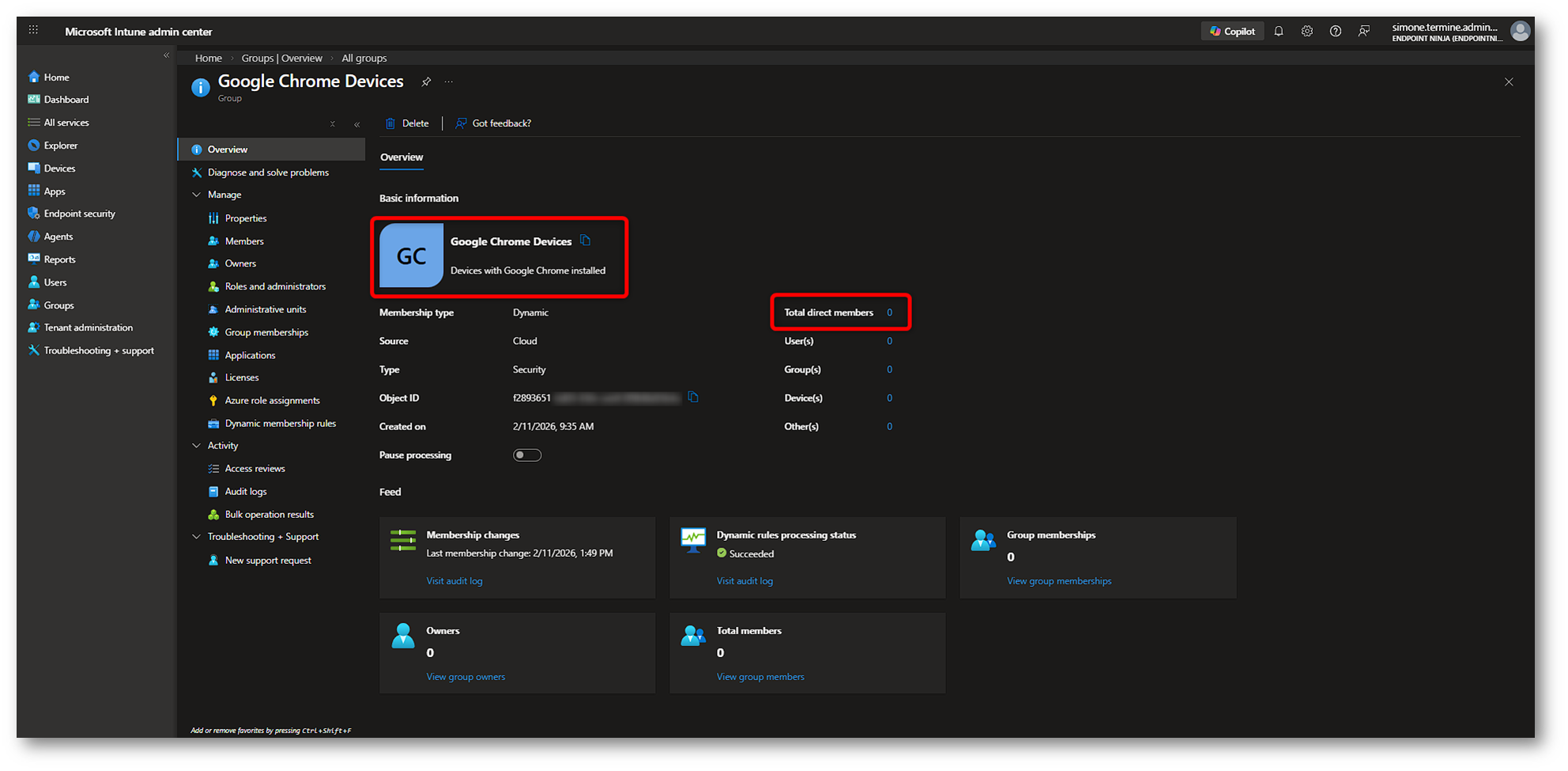
Task: Open Endpoint security in left navigation
Action: click(x=79, y=214)
